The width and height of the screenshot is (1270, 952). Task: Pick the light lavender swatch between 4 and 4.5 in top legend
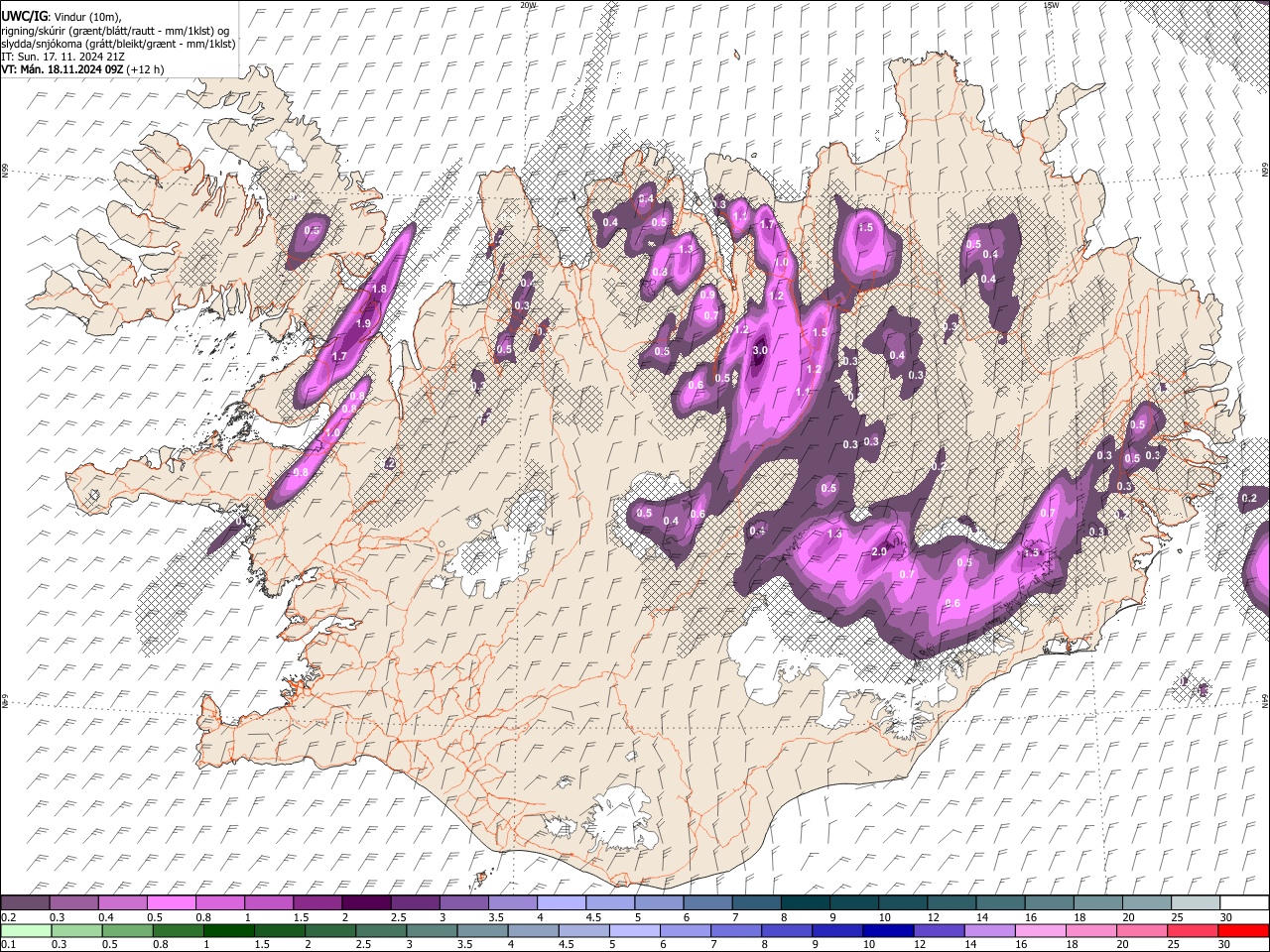tap(561, 903)
